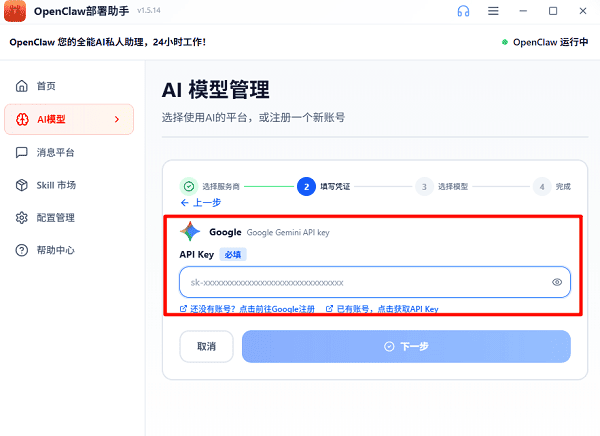Click the 选择使用AI的平台 subtitle text

(253, 117)
